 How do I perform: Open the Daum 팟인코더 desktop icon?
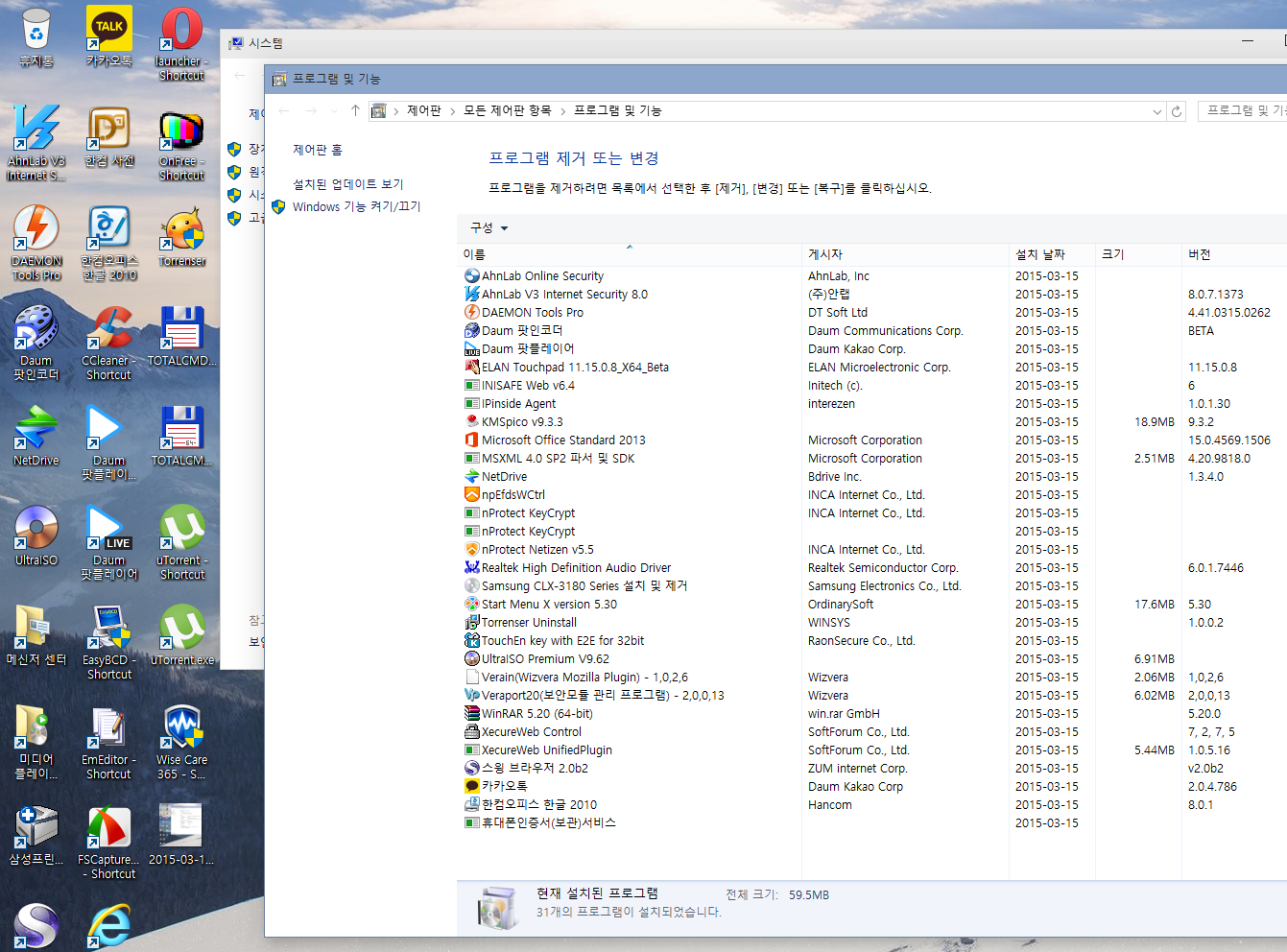(x=36, y=342)
